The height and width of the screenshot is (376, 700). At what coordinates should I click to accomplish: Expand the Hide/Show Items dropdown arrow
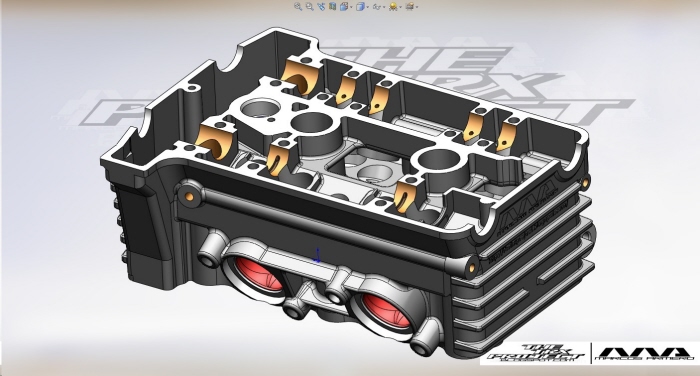pos(384,7)
